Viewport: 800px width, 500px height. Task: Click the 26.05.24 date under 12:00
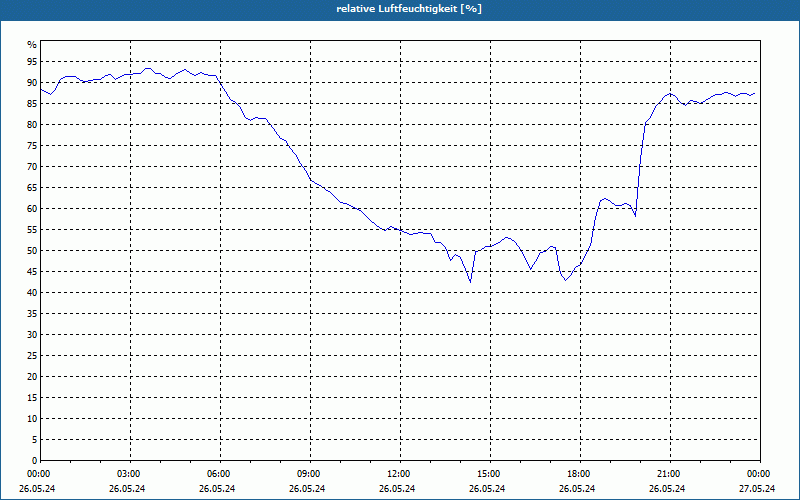[397, 488]
